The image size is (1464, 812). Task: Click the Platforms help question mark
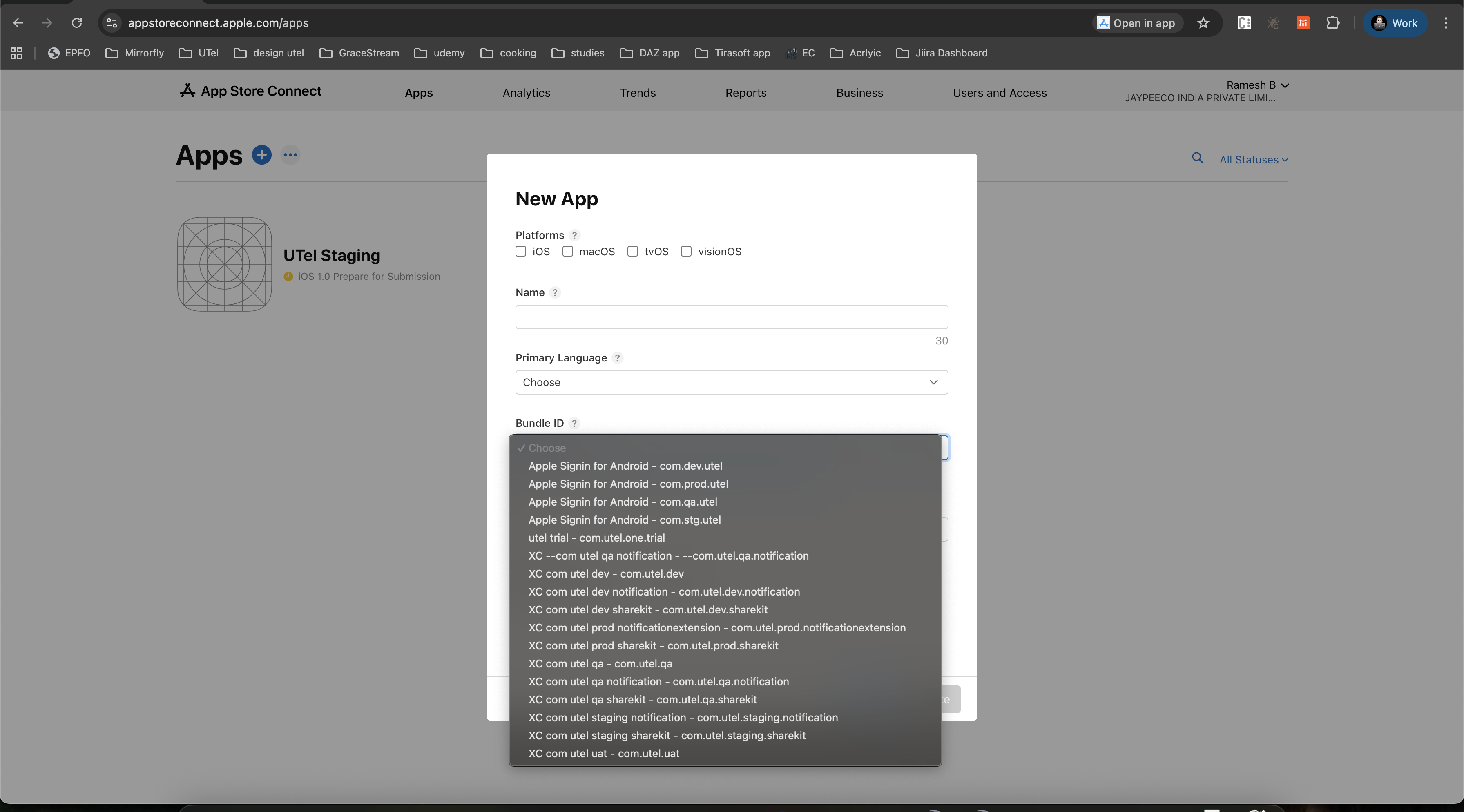[x=575, y=235]
